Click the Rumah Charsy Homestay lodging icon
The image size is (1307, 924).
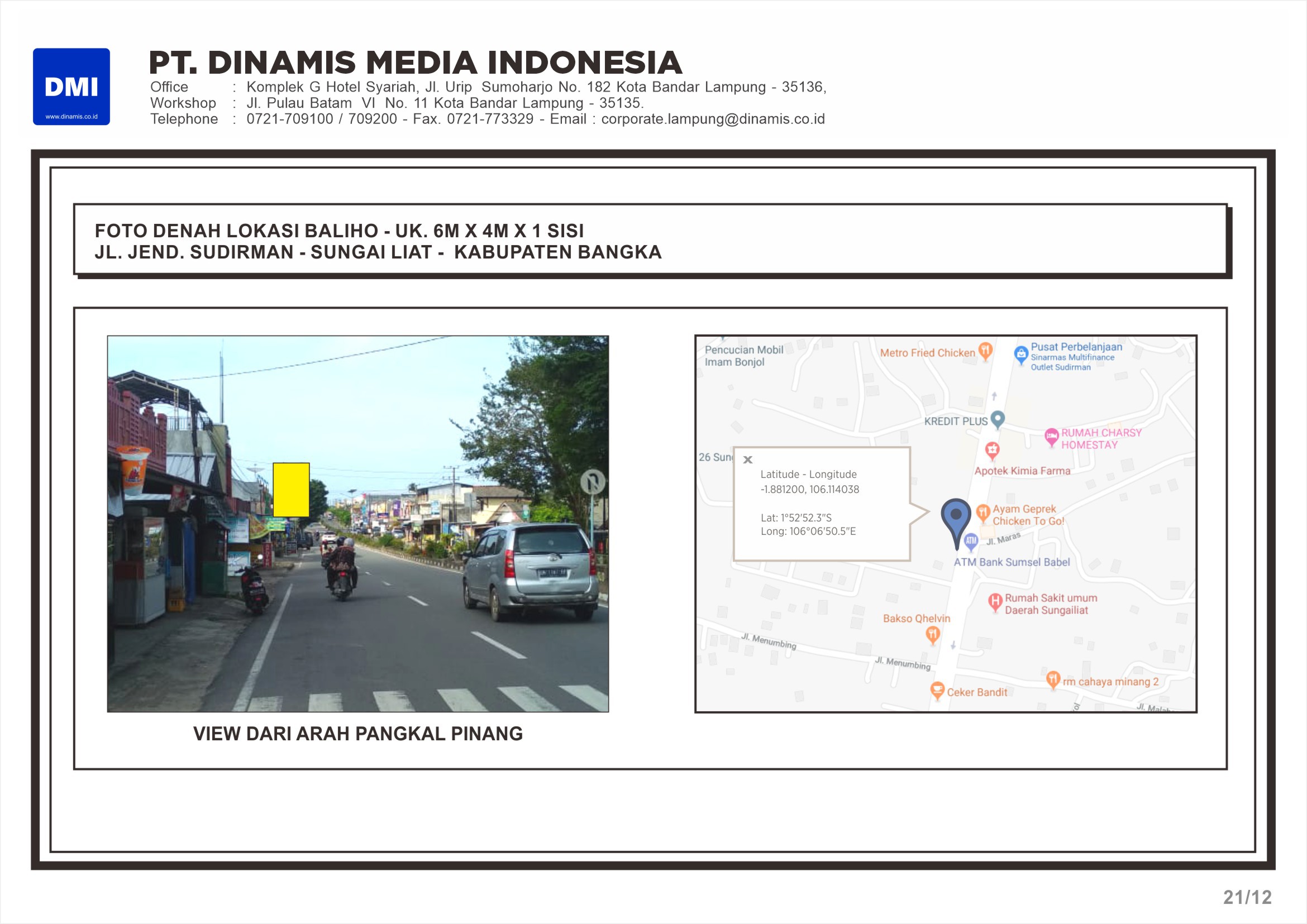coord(1051,437)
